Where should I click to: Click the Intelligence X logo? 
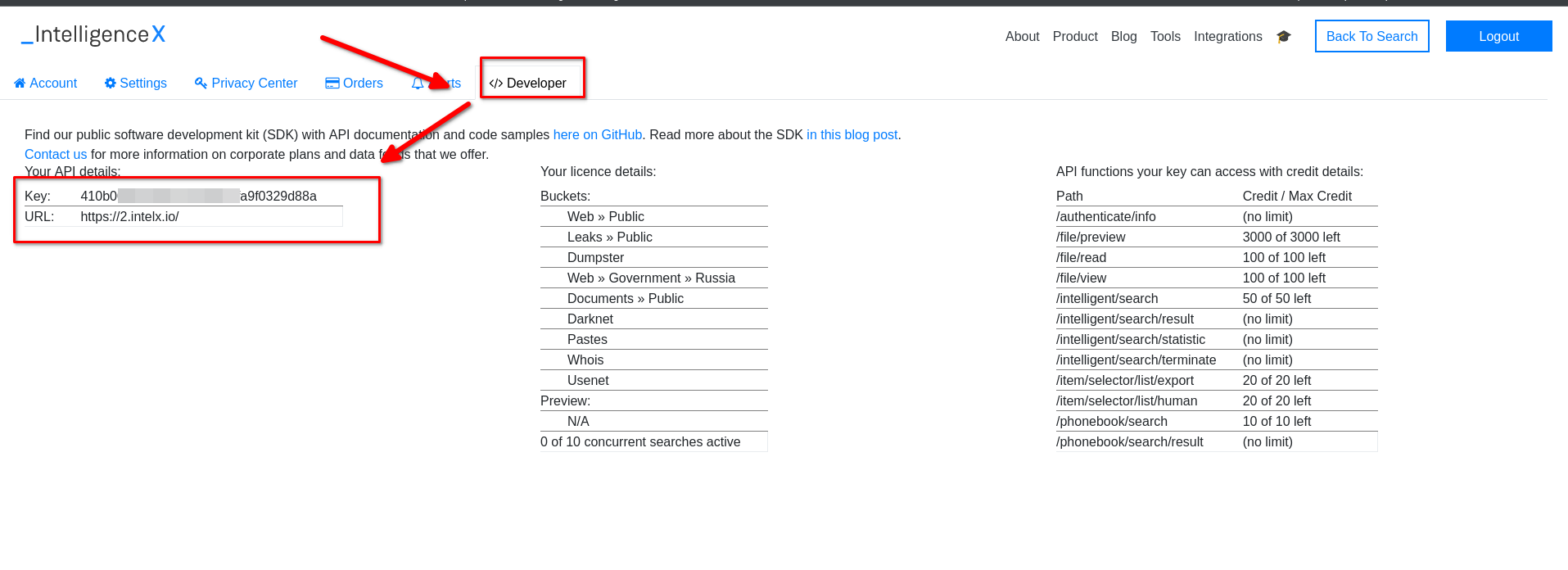[x=93, y=34]
